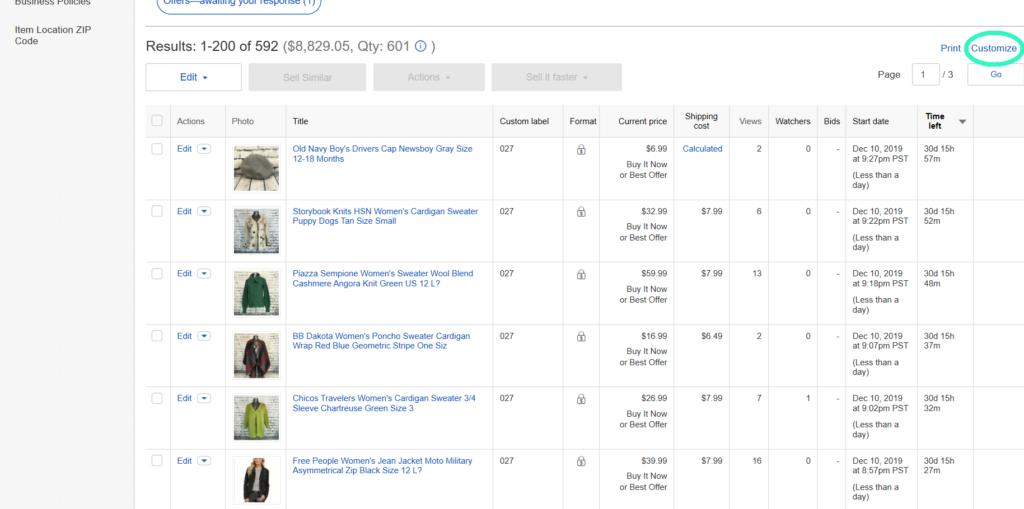The height and width of the screenshot is (509, 1024).
Task: Expand edit arrow for Storybook Knits row
Action: [x=204, y=211]
